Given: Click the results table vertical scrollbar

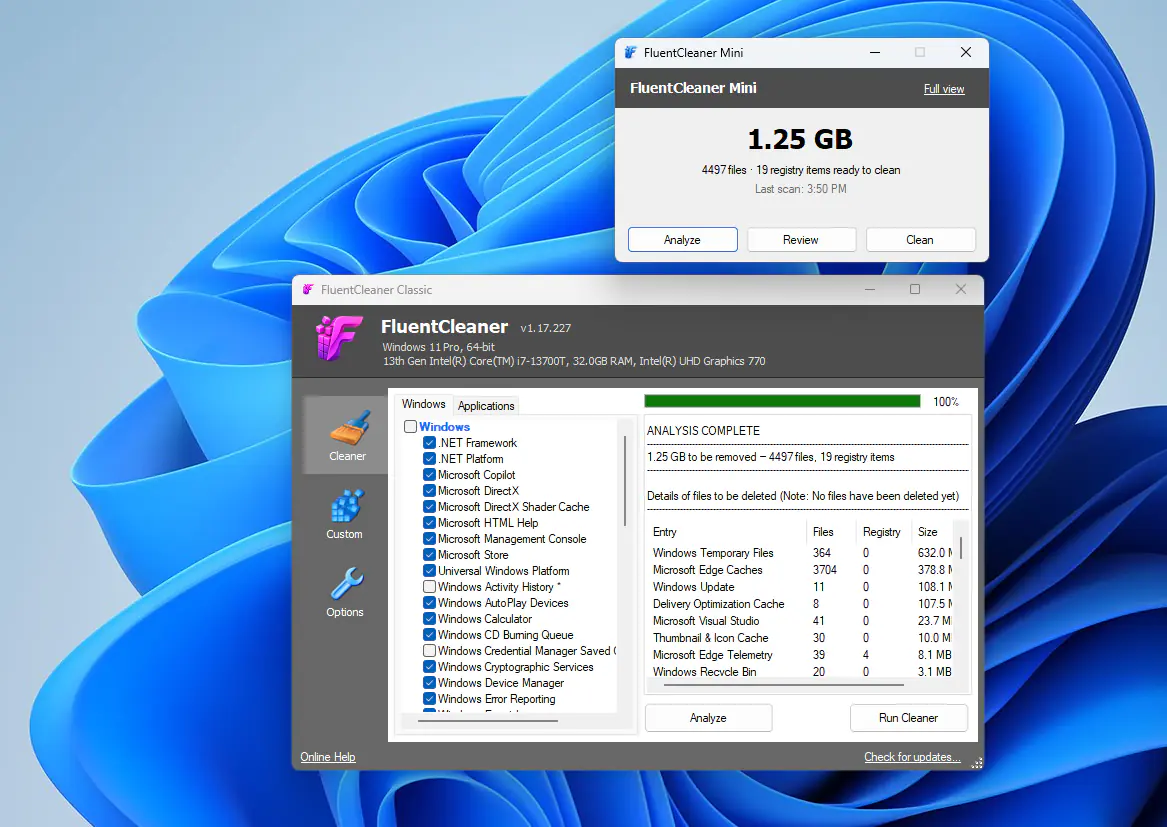Looking at the screenshot, I should 961,548.
